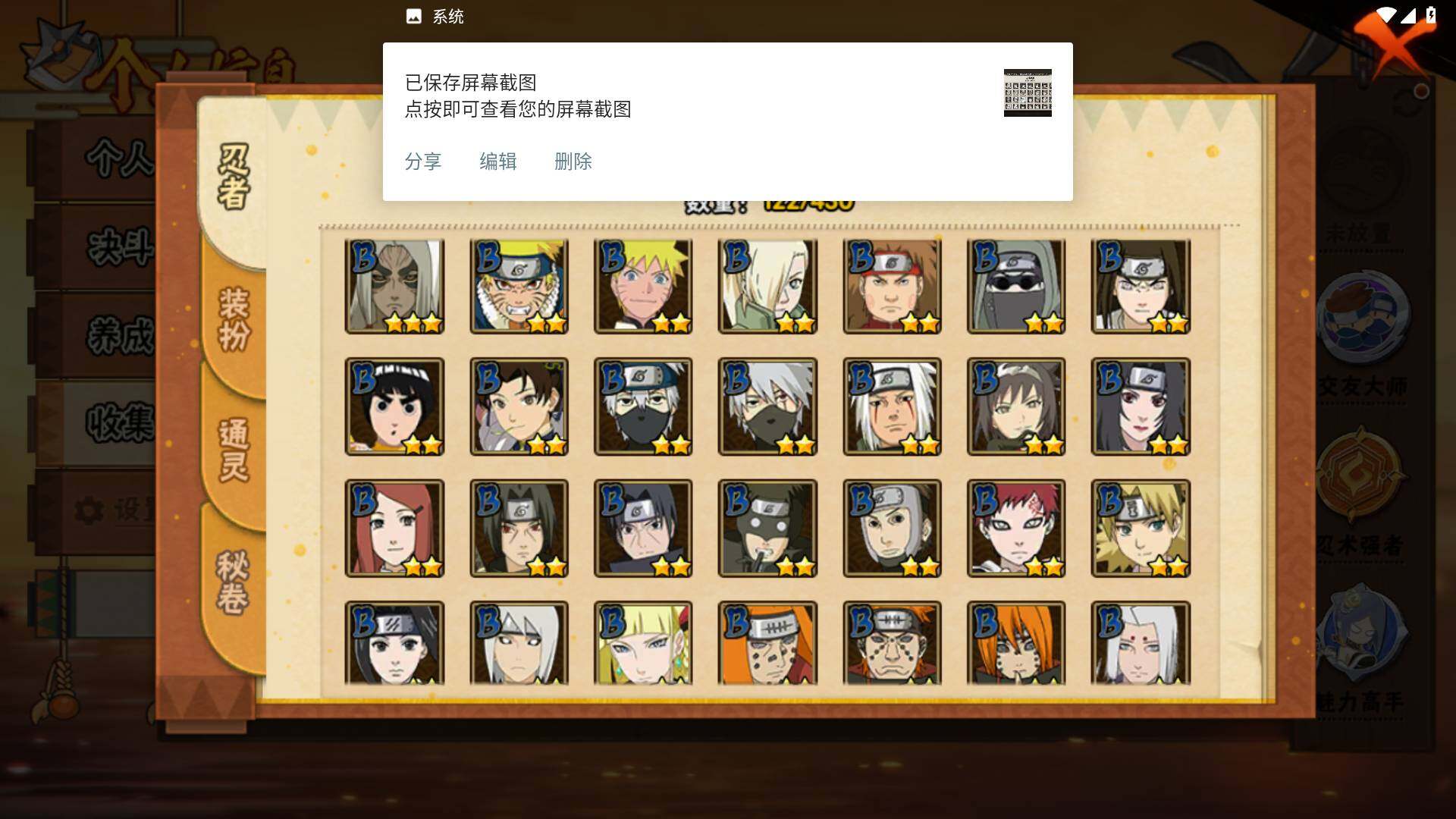Select the masked Kakashi with headband portrait
The height and width of the screenshot is (819, 1456).
(x=643, y=406)
